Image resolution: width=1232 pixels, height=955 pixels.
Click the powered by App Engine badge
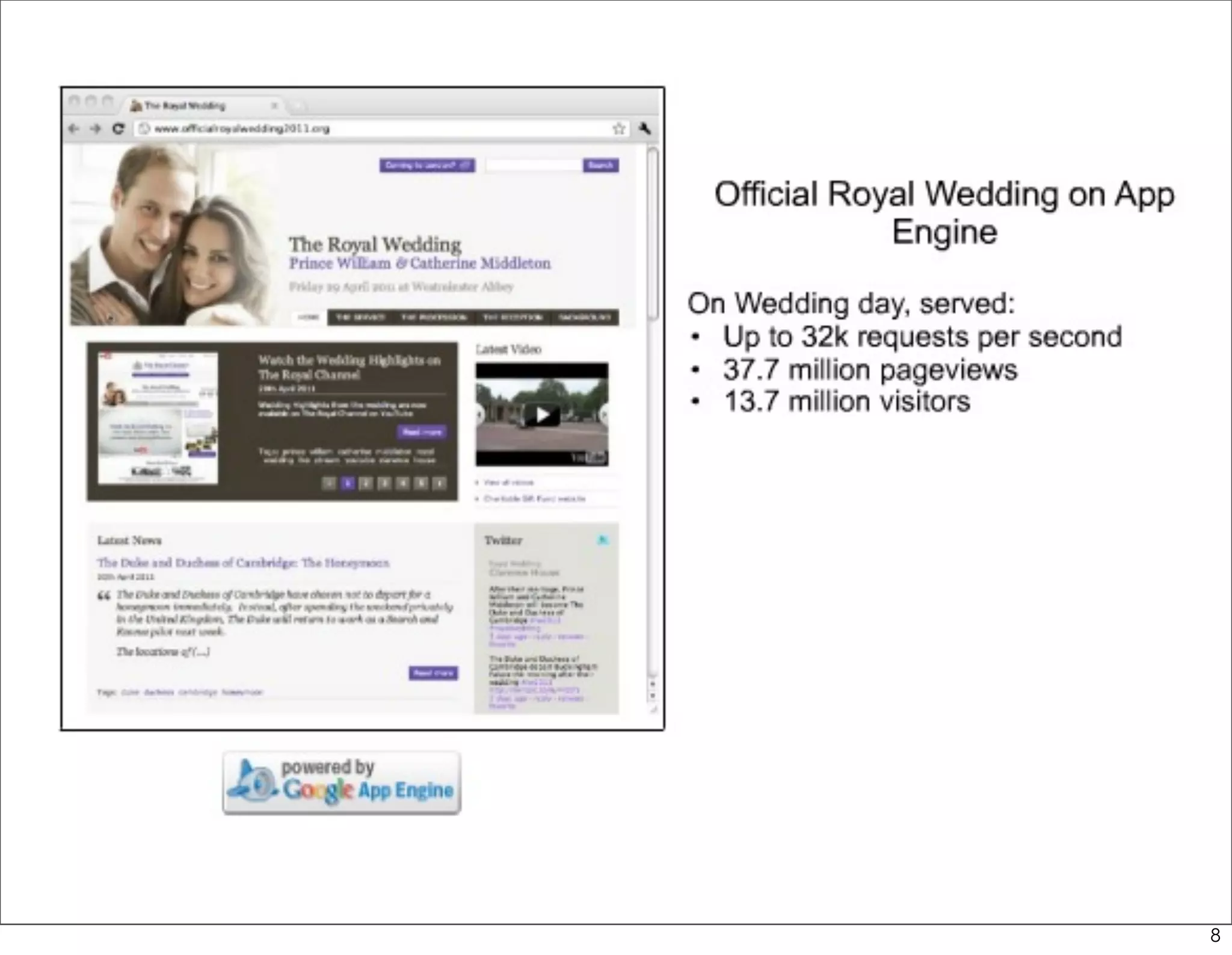(x=342, y=783)
